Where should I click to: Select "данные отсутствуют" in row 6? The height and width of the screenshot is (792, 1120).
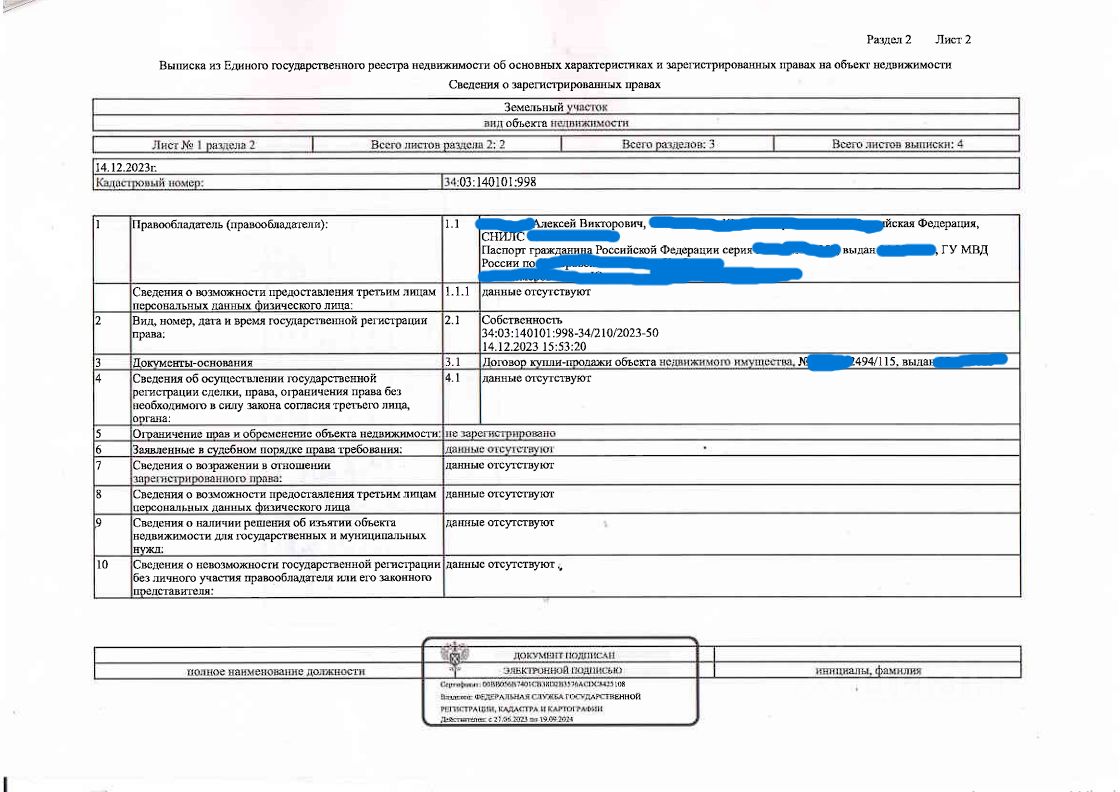coord(499,450)
